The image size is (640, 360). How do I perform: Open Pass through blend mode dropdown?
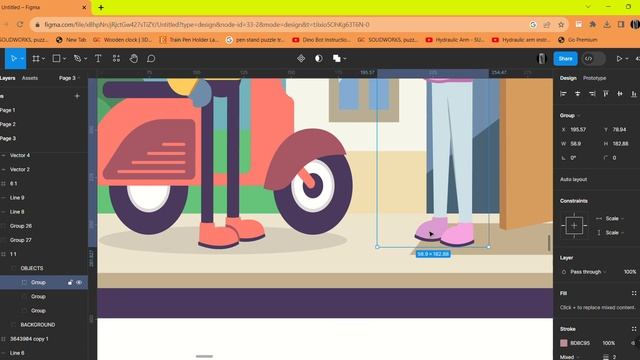[588, 272]
